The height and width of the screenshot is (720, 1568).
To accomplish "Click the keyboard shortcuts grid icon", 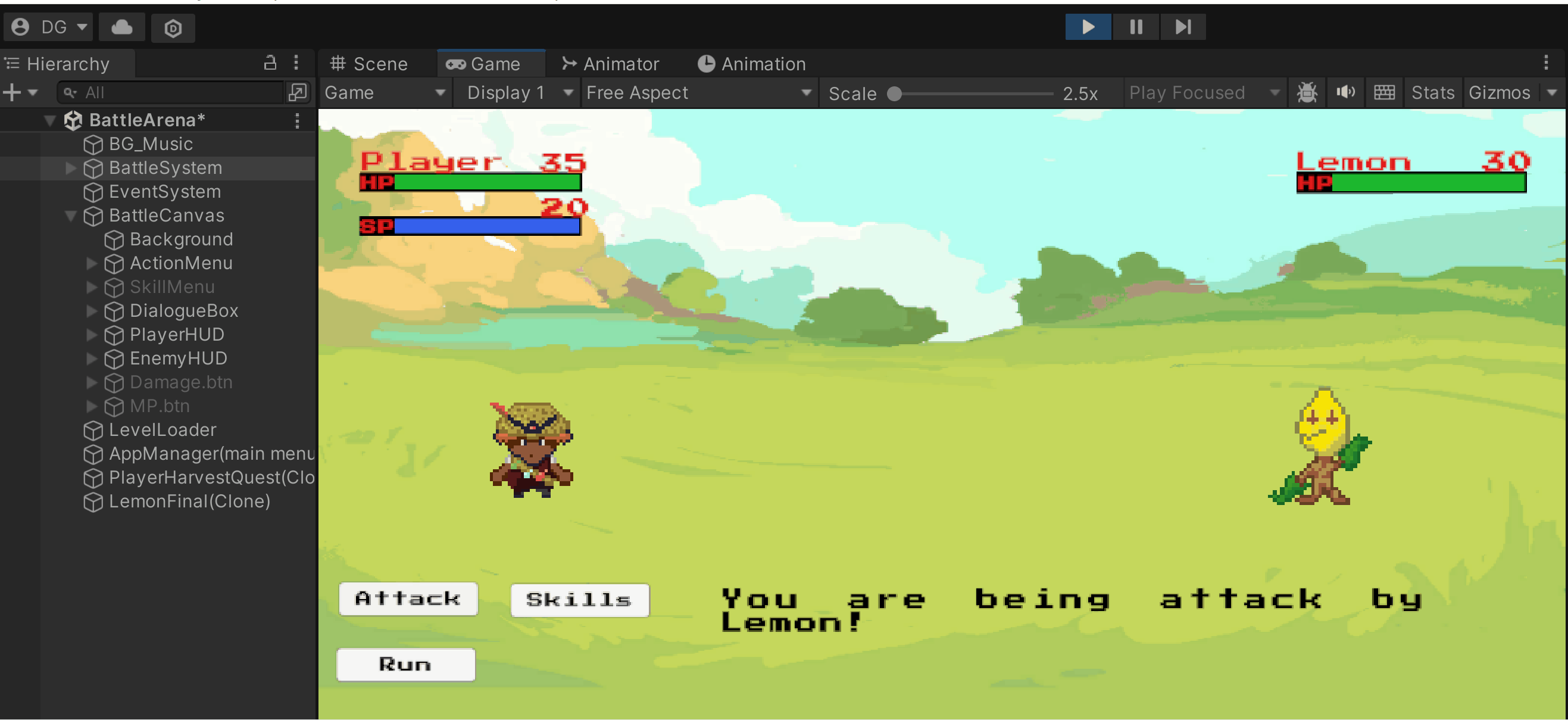I will pos(1384,92).
